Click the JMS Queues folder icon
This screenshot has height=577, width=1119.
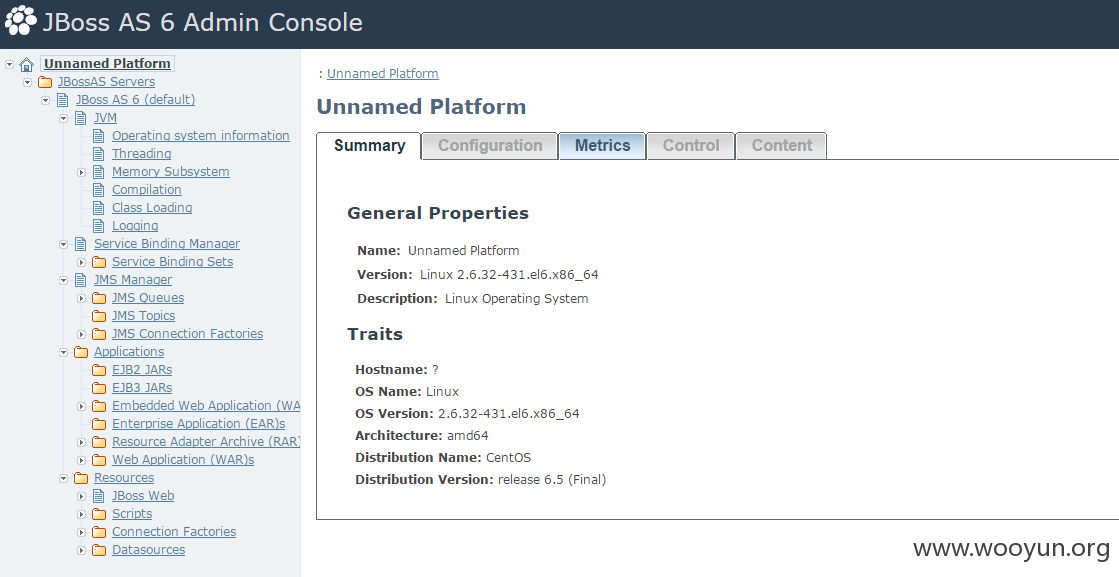pos(99,298)
